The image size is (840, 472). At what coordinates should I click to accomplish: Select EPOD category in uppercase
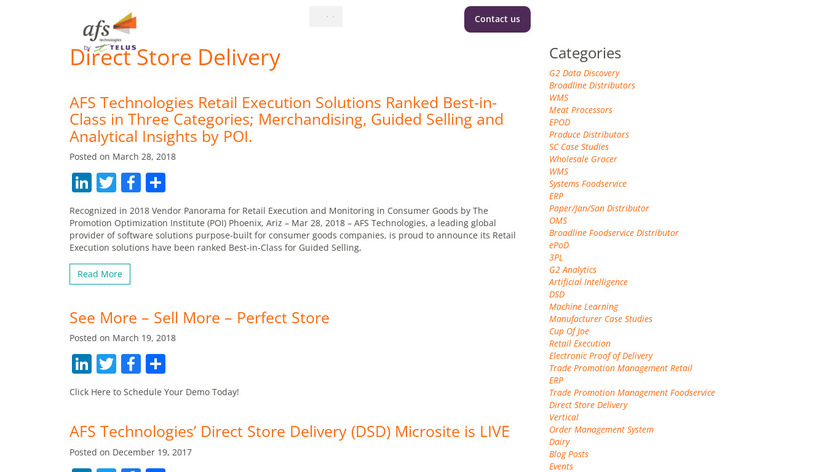(559, 122)
